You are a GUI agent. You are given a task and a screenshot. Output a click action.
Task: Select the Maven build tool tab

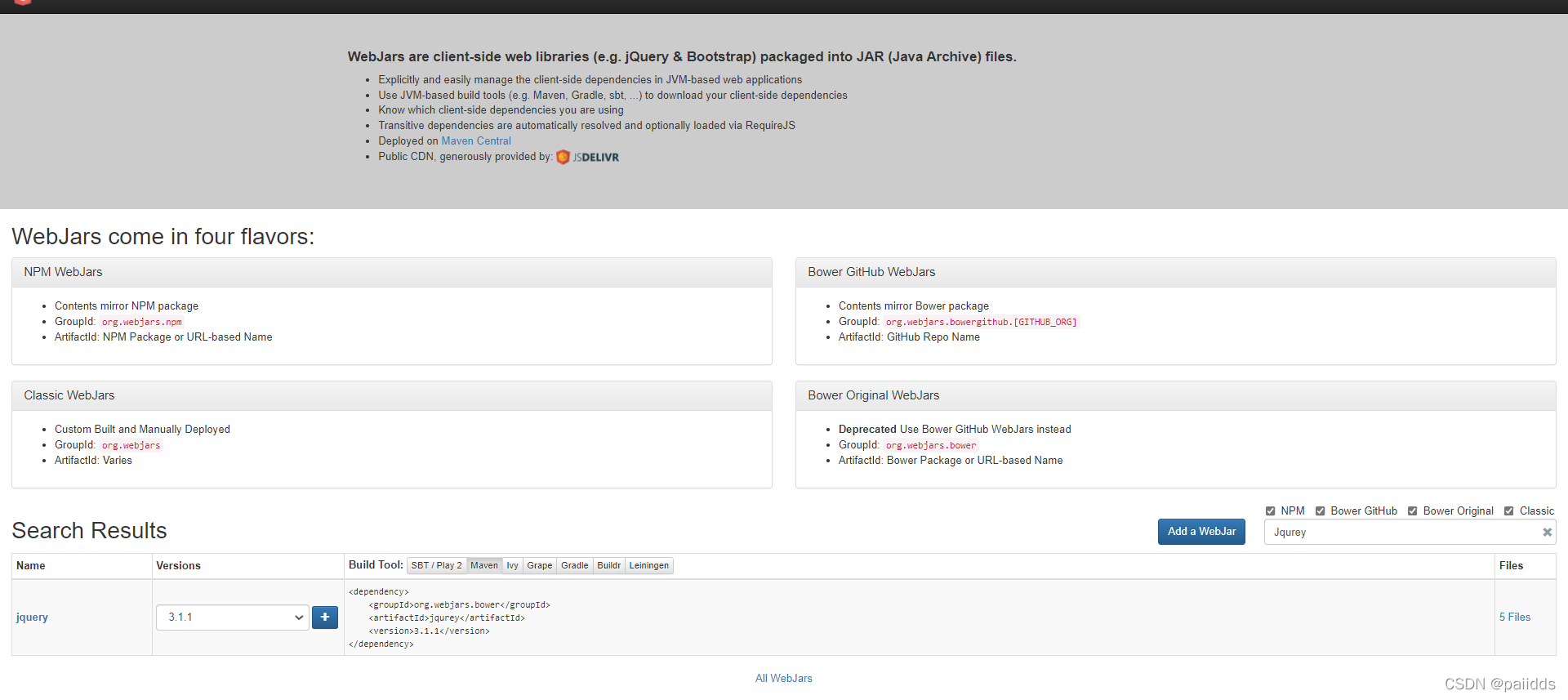[x=483, y=565]
